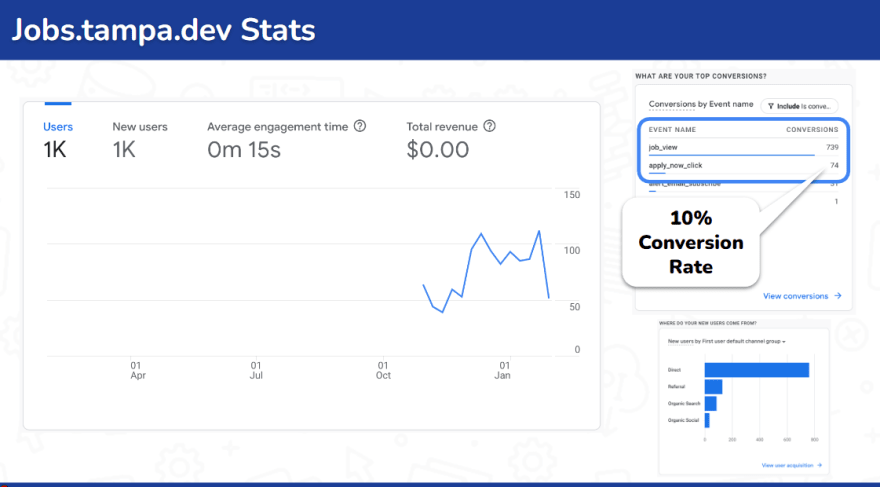Viewport: 880px width, 487px height.
Task: Open the View conversions link
Action: pos(796,296)
